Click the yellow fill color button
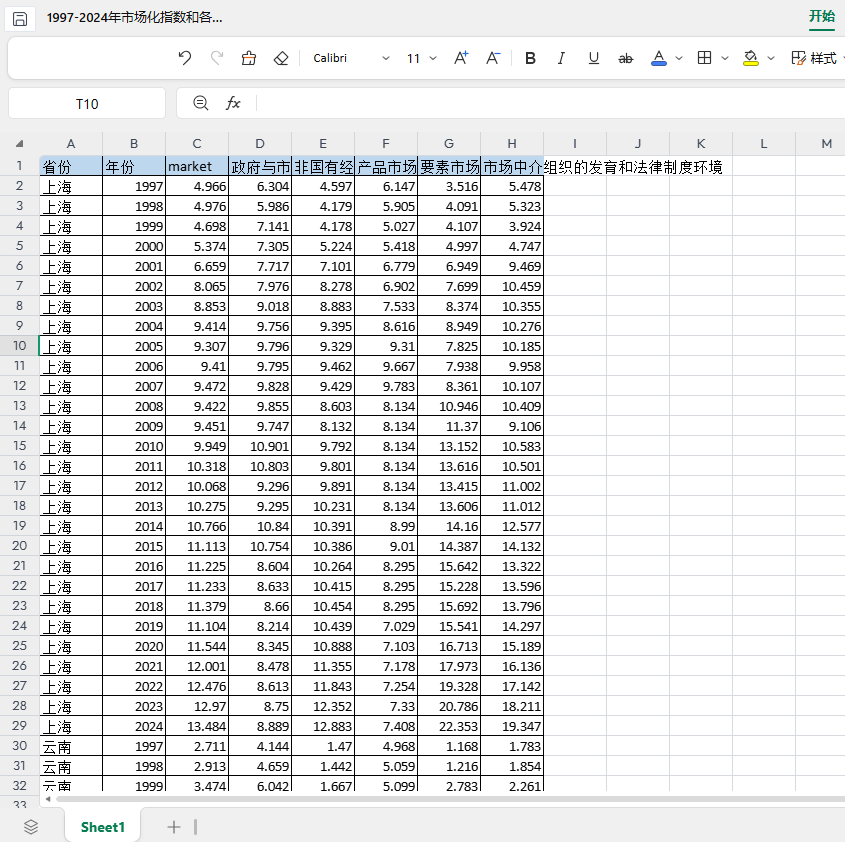The height and width of the screenshot is (842, 845). (751, 58)
